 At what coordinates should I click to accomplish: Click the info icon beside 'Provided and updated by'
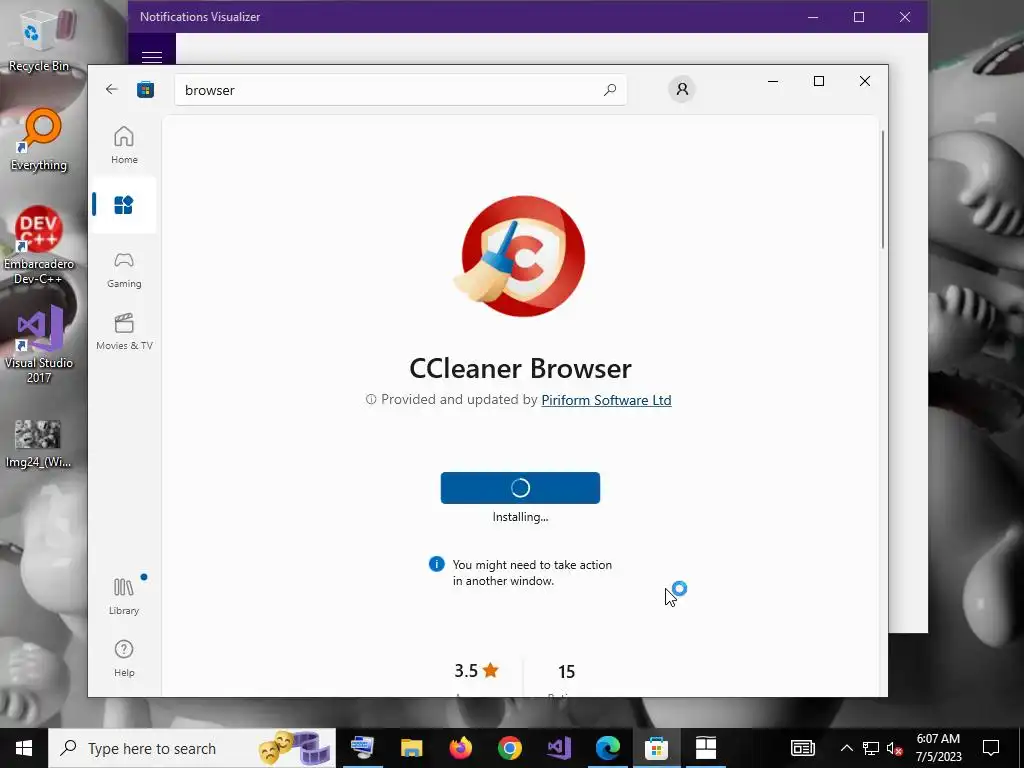371,399
